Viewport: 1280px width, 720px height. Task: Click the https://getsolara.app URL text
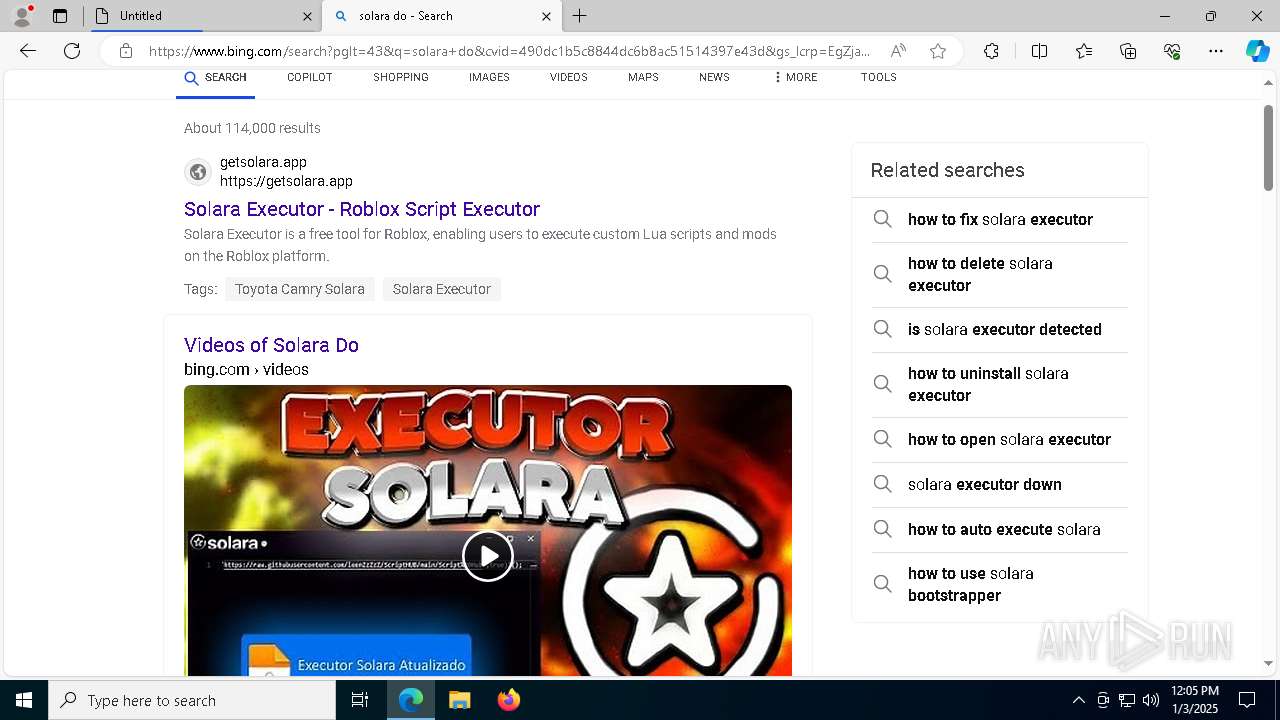click(286, 181)
